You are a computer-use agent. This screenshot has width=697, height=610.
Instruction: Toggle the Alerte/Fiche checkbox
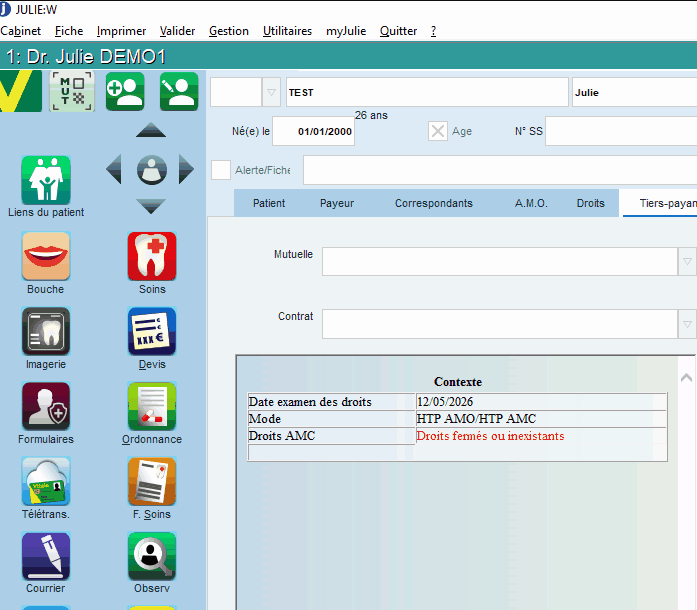coord(221,170)
